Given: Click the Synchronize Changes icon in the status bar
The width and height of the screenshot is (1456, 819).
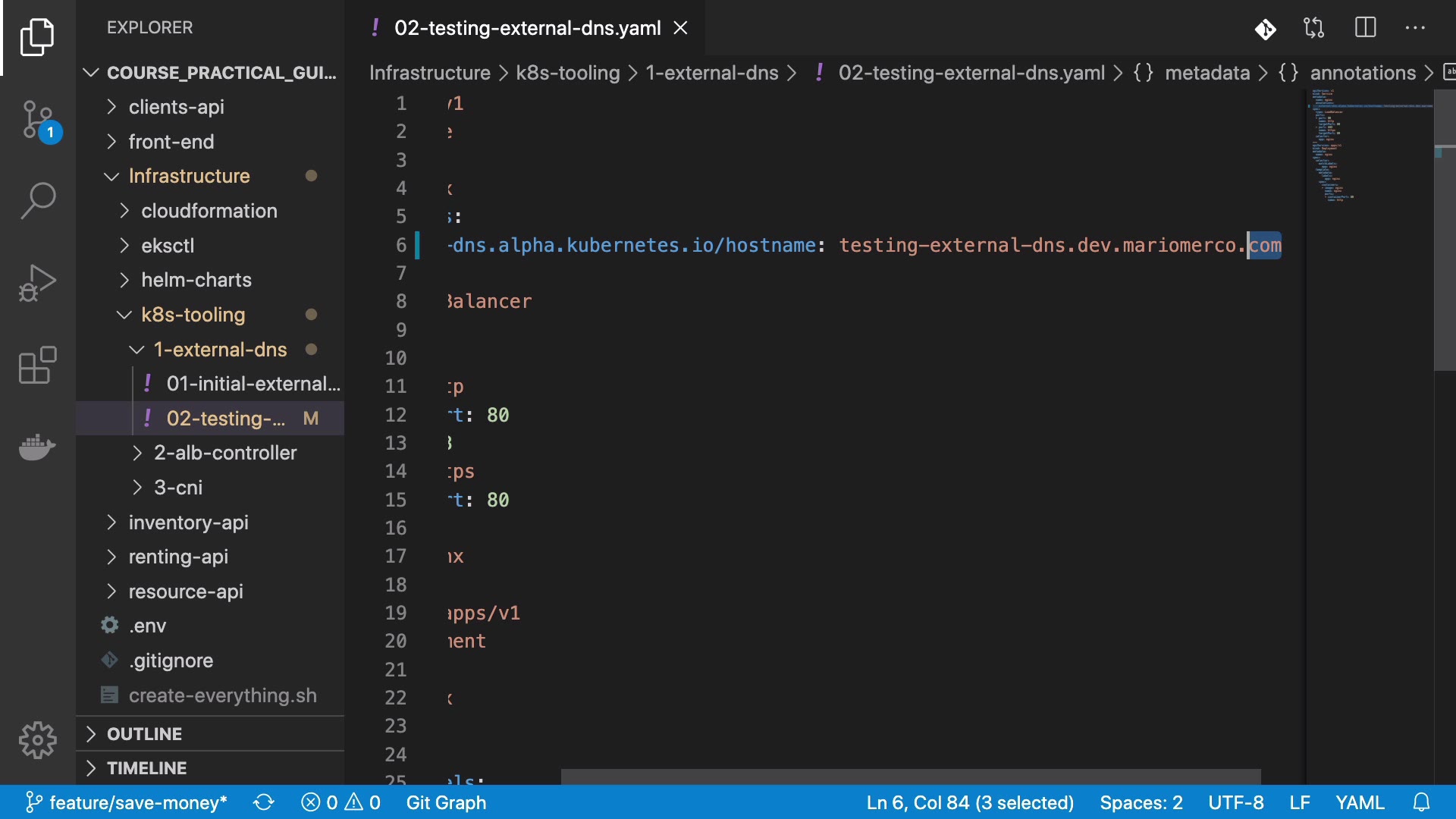Looking at the screenshot, I should (264, 802).
